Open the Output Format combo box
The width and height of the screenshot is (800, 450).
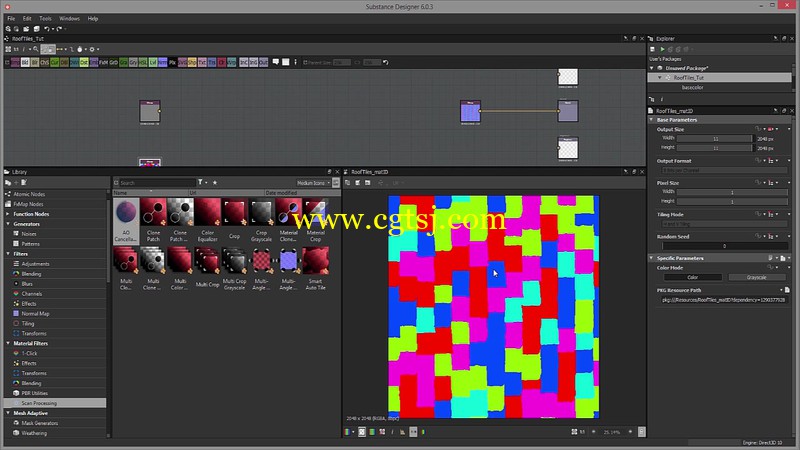(724, 170)
